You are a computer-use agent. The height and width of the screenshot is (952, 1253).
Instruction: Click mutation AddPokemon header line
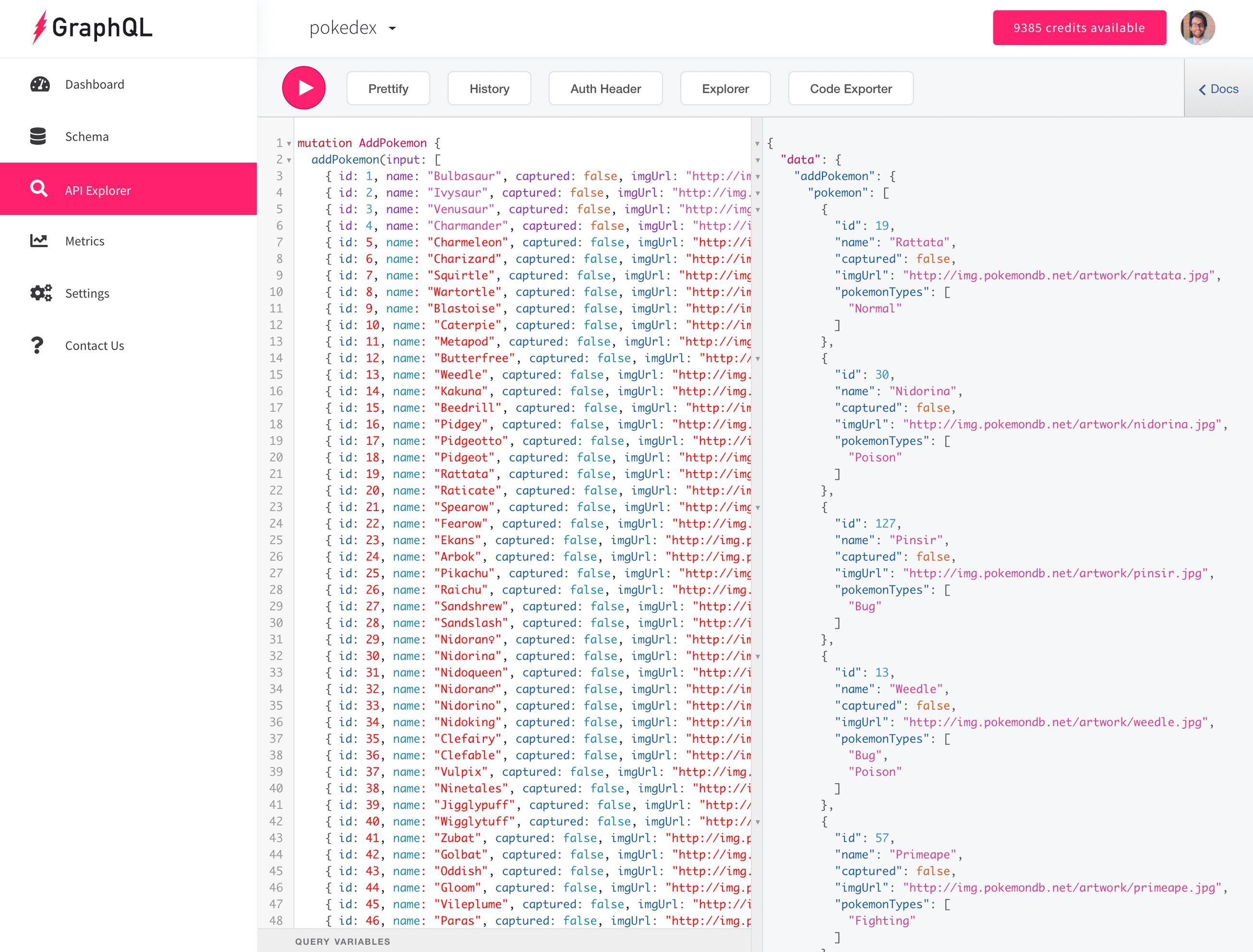click(x=369, y=143)
